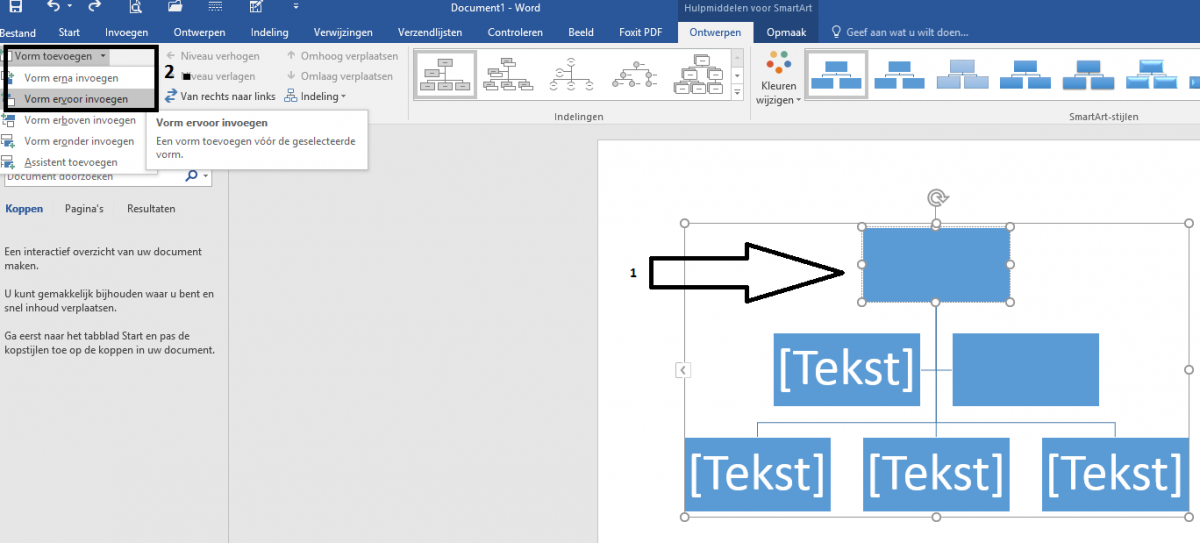Switch to the Start ribbon tab
Image resolution: width=1200 pixels, height=543 pixels.
pos(69,32)
